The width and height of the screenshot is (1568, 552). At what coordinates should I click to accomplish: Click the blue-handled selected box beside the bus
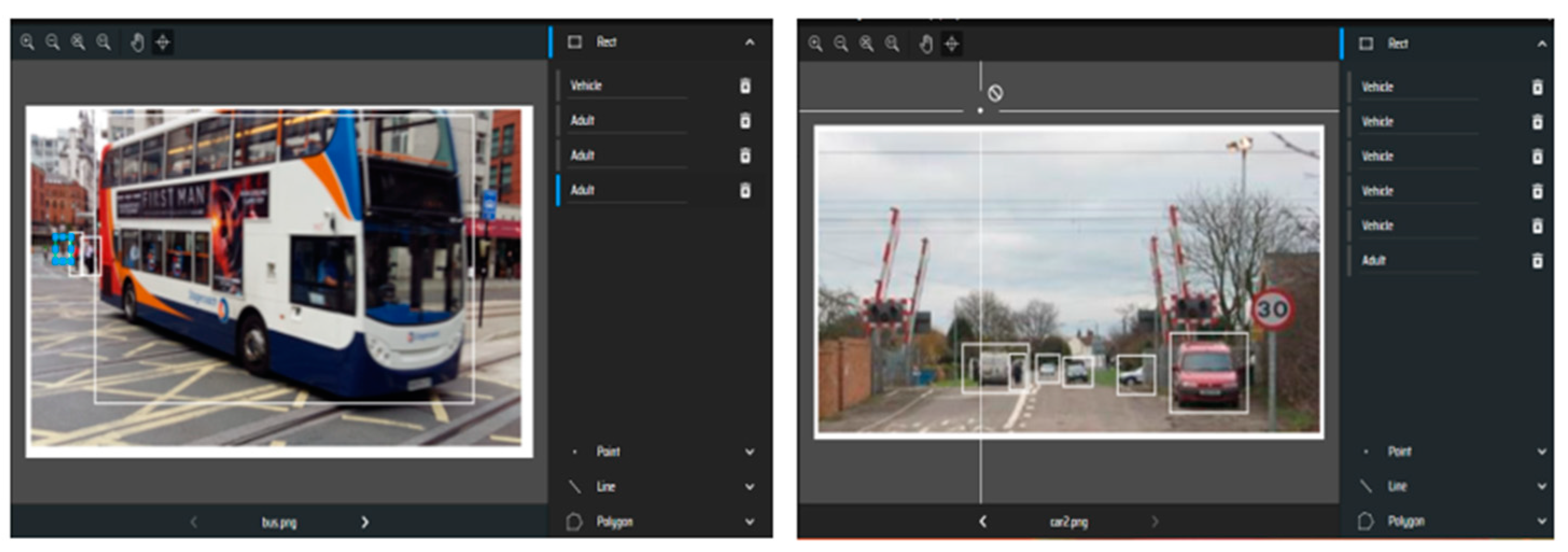point(64,249)
